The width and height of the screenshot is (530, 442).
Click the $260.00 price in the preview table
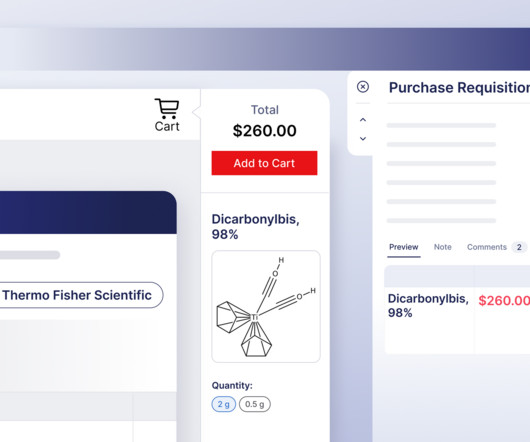(x=504, y=300)
